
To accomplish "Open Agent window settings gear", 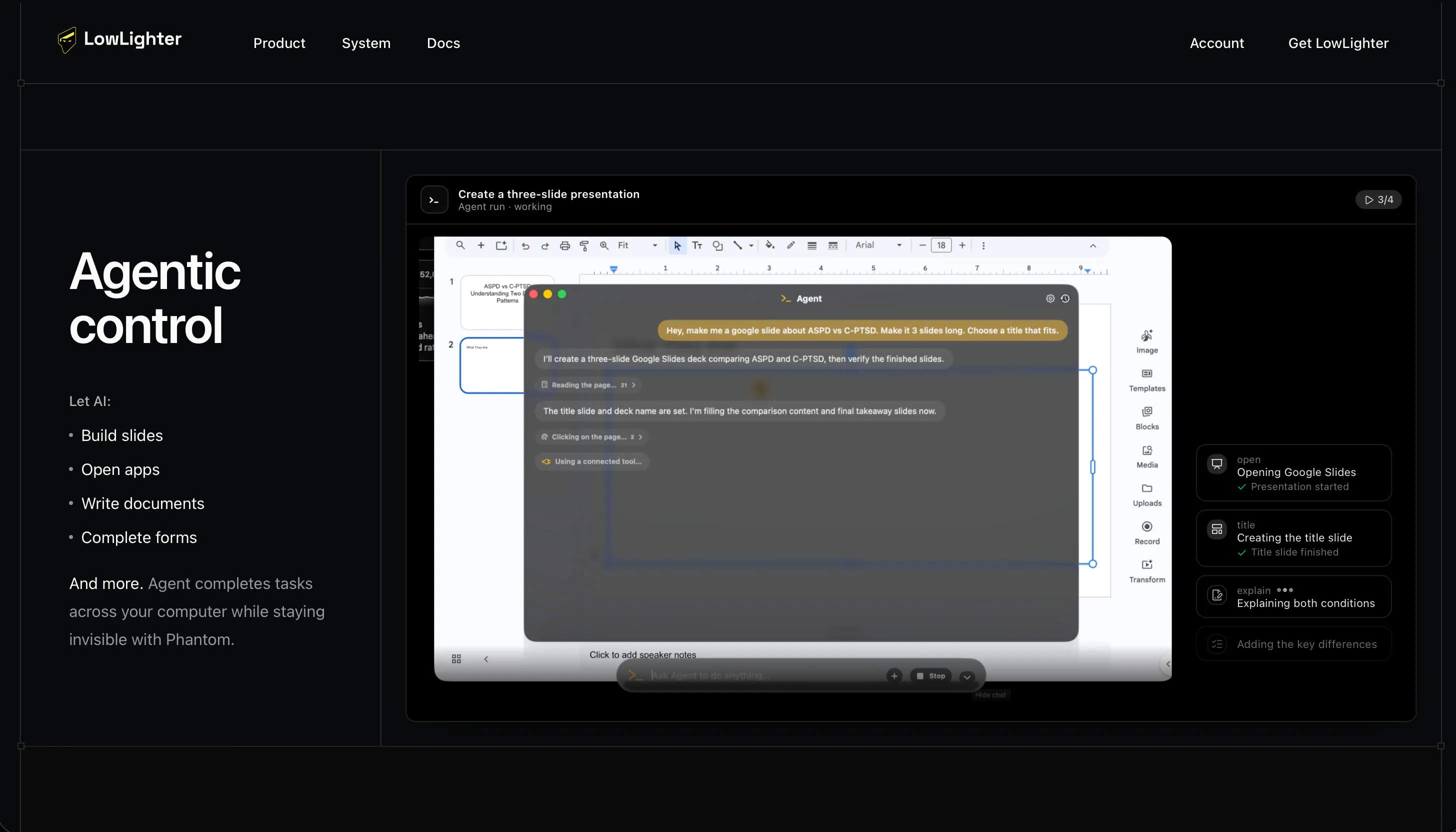I will (1050, 298).
